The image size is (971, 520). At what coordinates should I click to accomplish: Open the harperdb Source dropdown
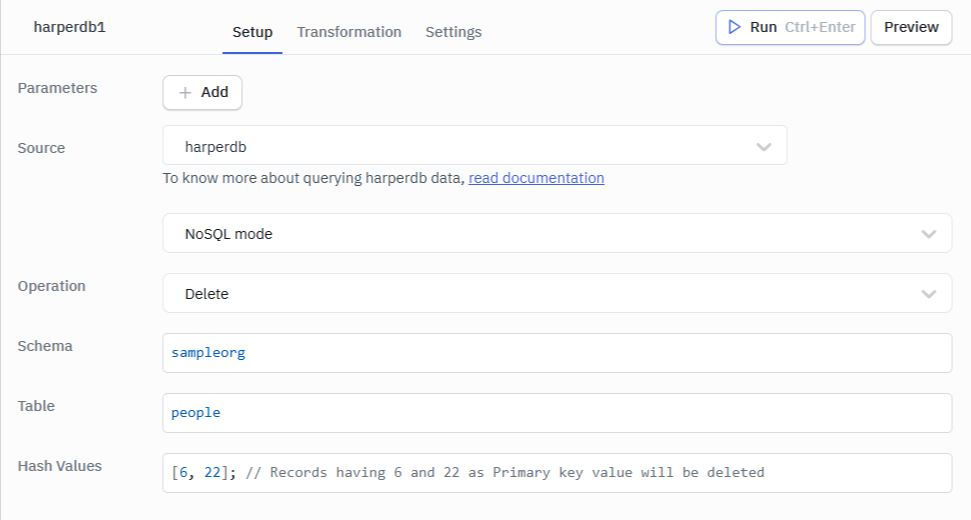click(475, 145)
